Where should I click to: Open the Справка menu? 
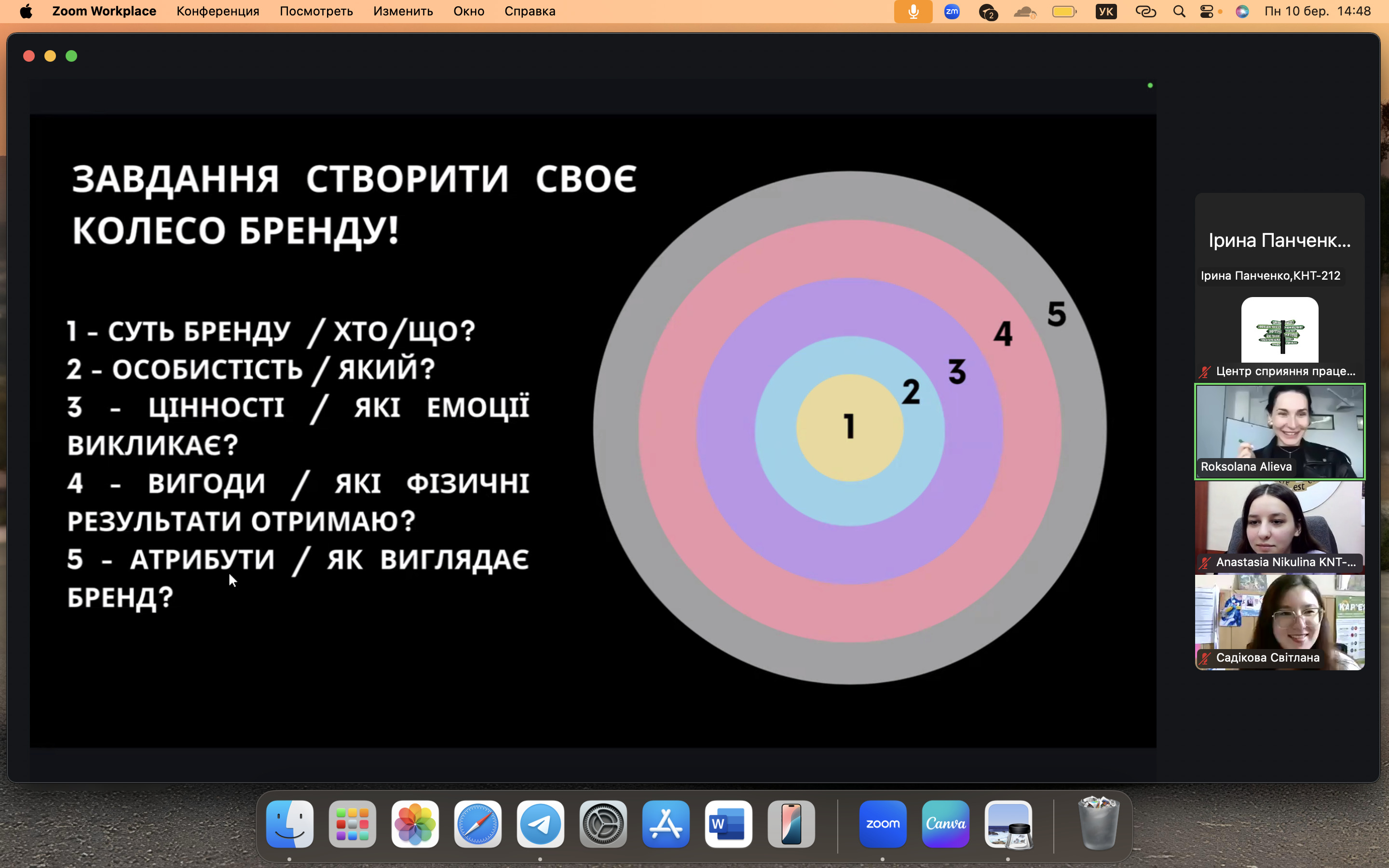tap(529, 12)
